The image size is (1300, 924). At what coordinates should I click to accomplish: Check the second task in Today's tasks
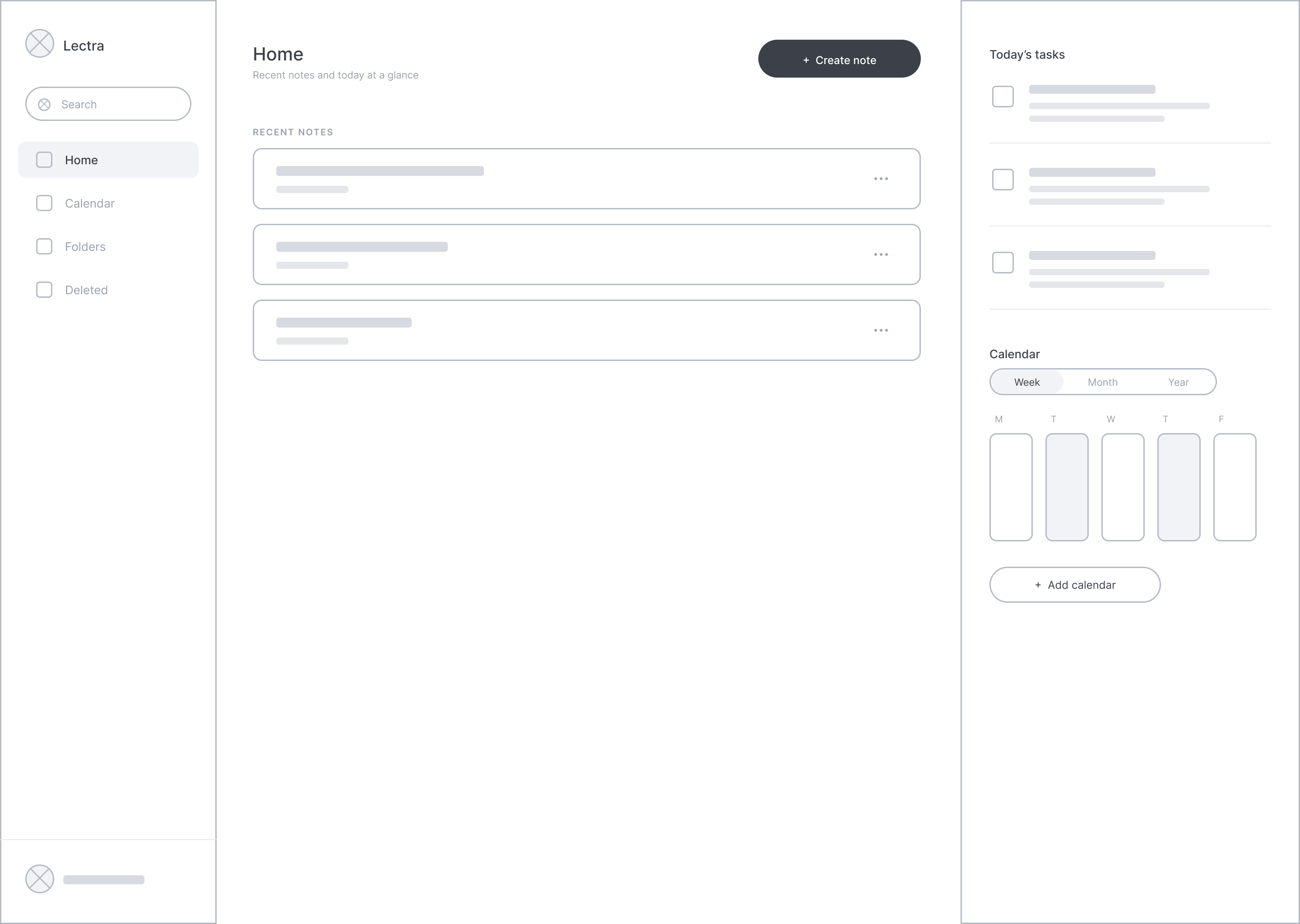click(1003, 180)
